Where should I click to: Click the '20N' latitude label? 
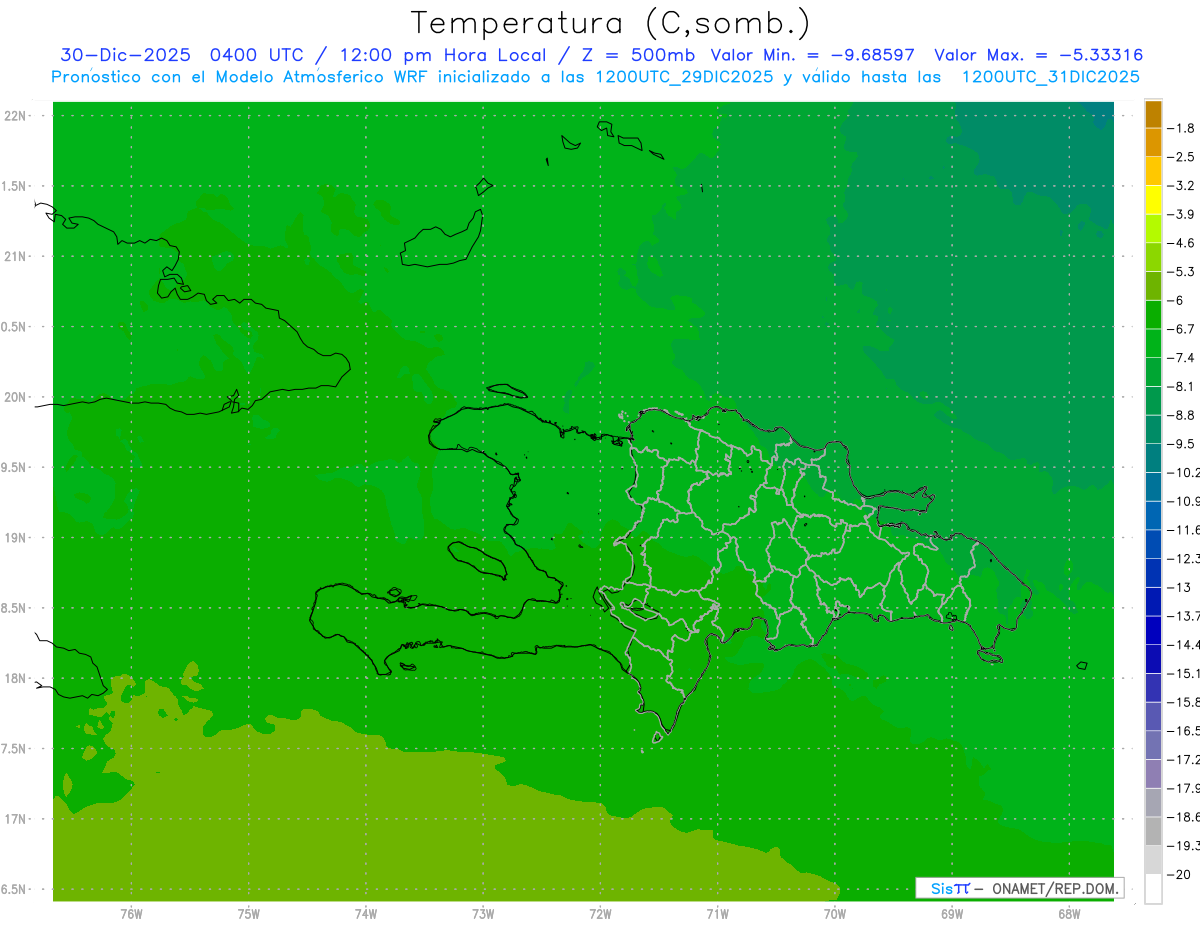[x=16, y=397]
